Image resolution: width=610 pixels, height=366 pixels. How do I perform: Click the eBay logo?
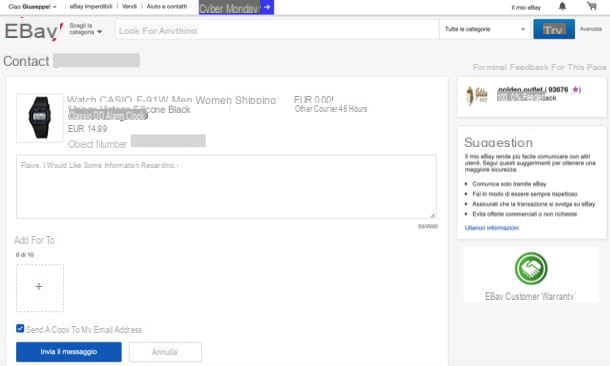click(x=33, y=31)
